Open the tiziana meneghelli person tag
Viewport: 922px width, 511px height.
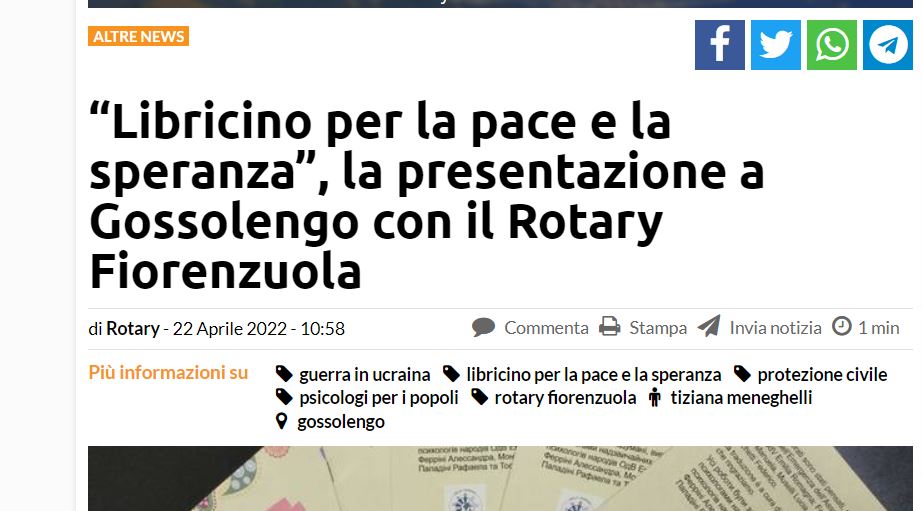741,398
